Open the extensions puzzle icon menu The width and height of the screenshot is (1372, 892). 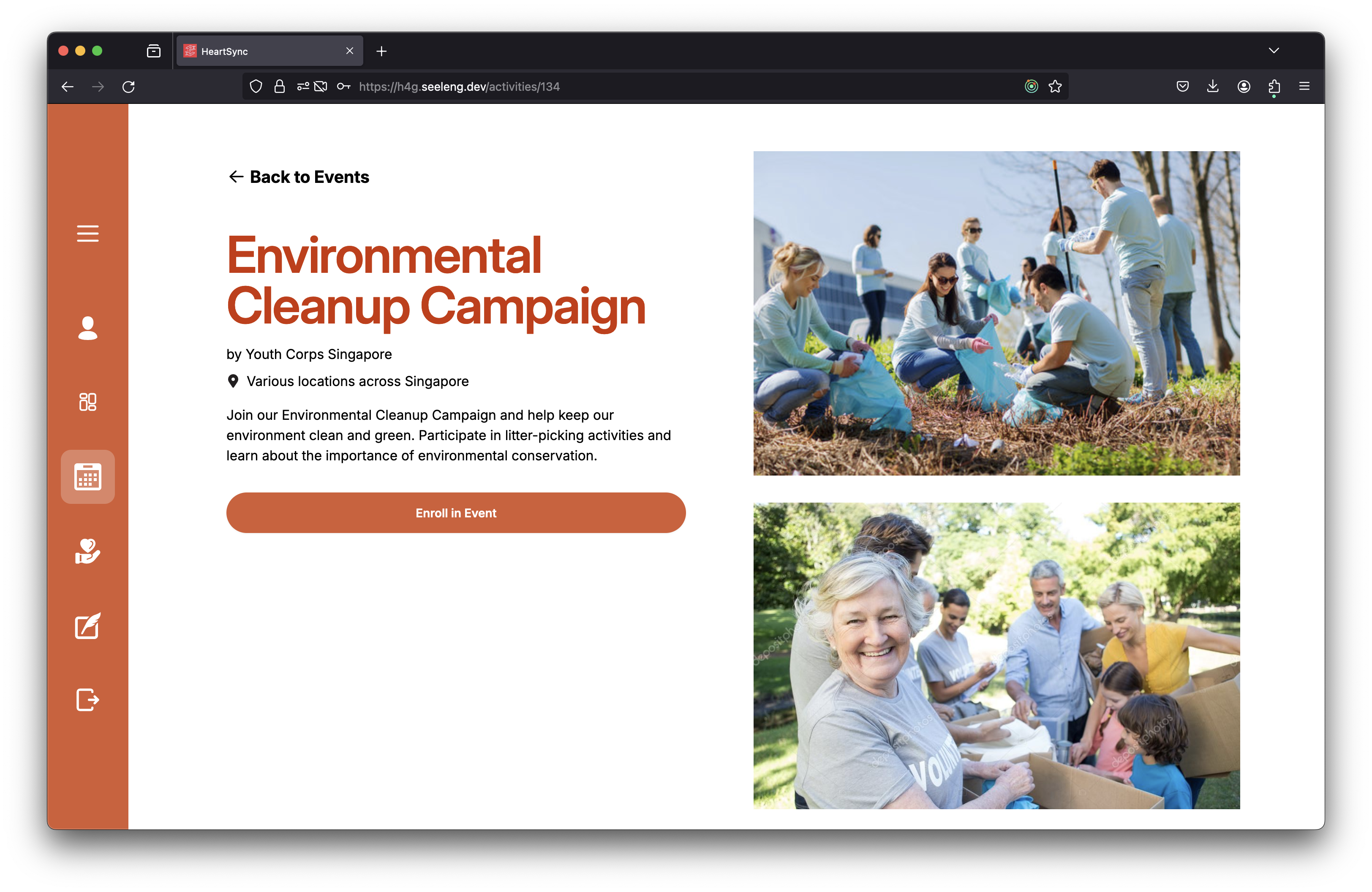1274,87
